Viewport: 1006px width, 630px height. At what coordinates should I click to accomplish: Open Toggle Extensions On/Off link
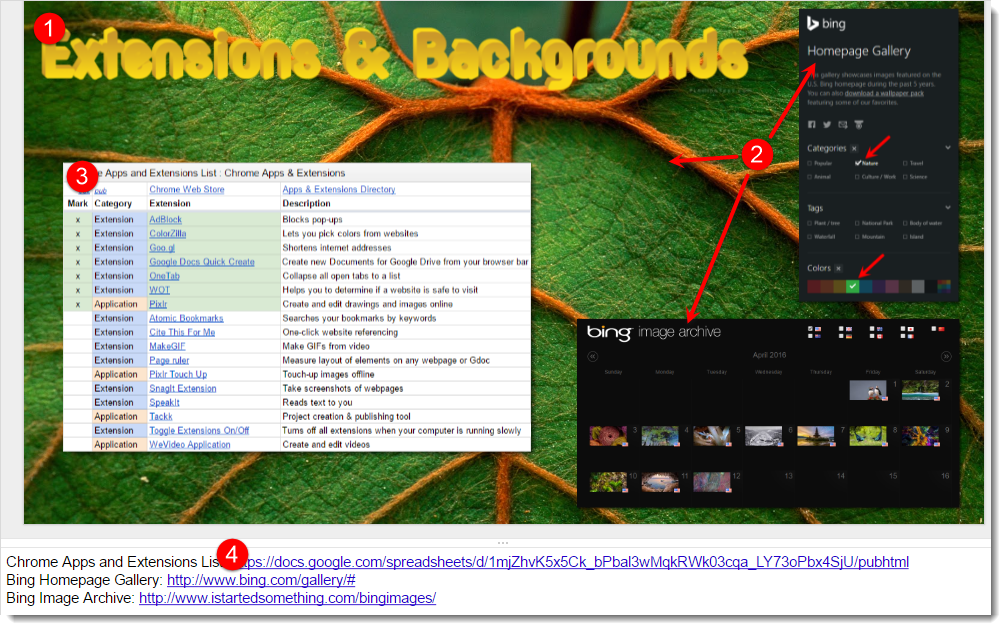(x=199, y=431)
